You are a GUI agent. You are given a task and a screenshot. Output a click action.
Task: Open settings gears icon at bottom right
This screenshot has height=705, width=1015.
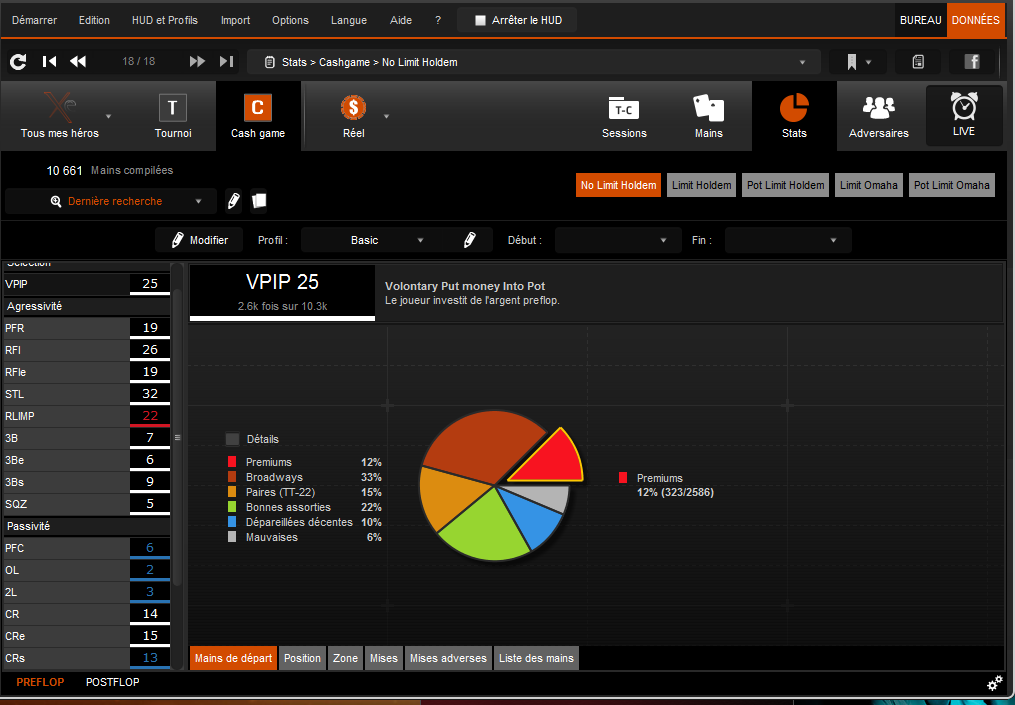click(994, 684)
